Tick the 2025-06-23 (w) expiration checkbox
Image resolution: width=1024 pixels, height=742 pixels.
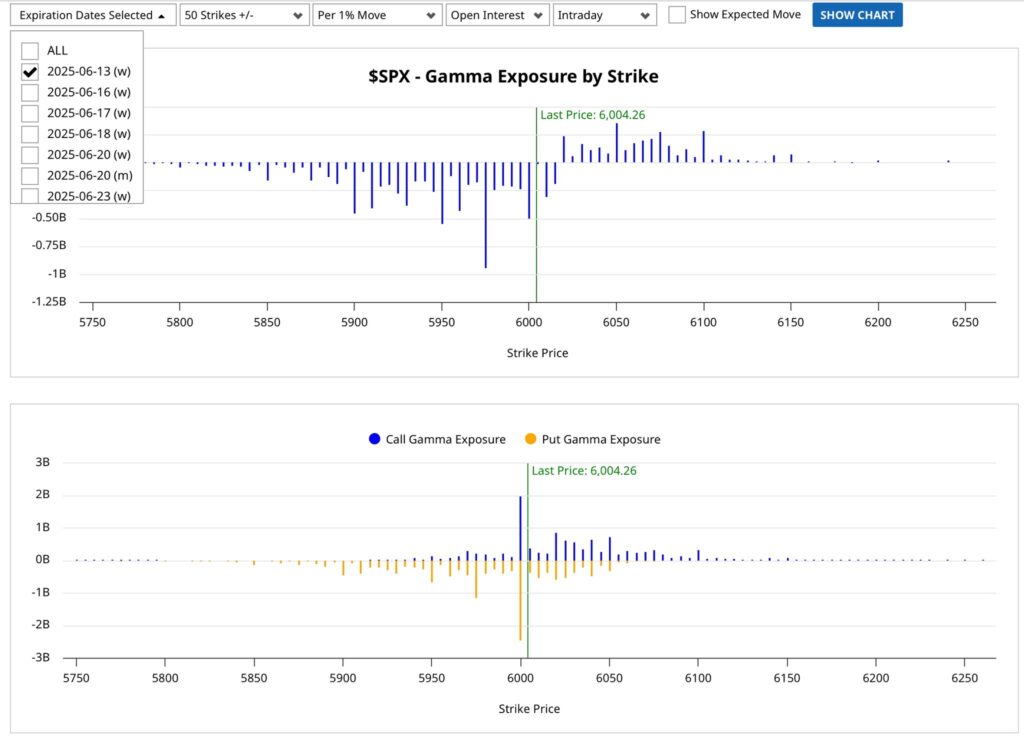[x=31, y=196]
